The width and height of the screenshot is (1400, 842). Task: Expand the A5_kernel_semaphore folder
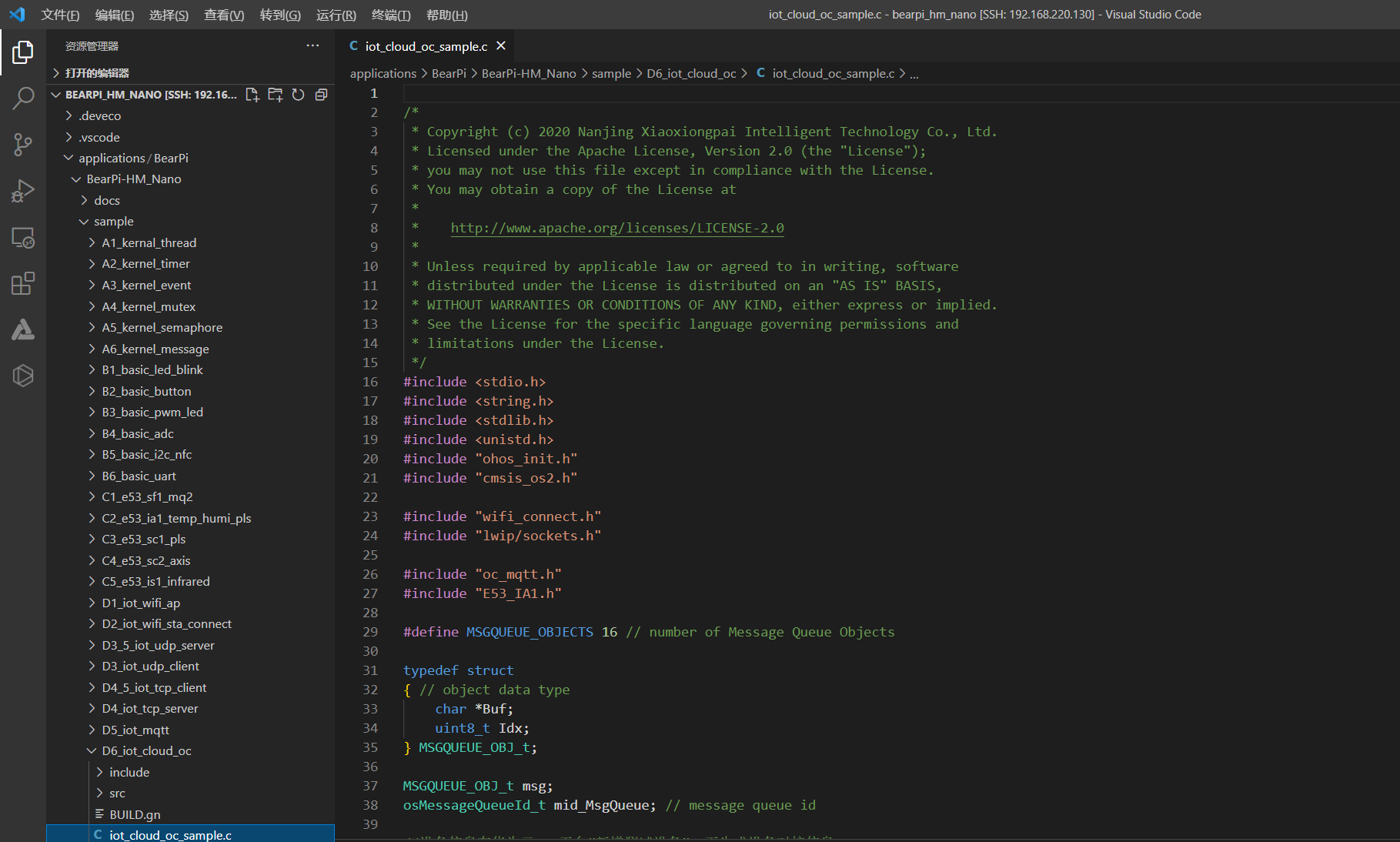190,327
